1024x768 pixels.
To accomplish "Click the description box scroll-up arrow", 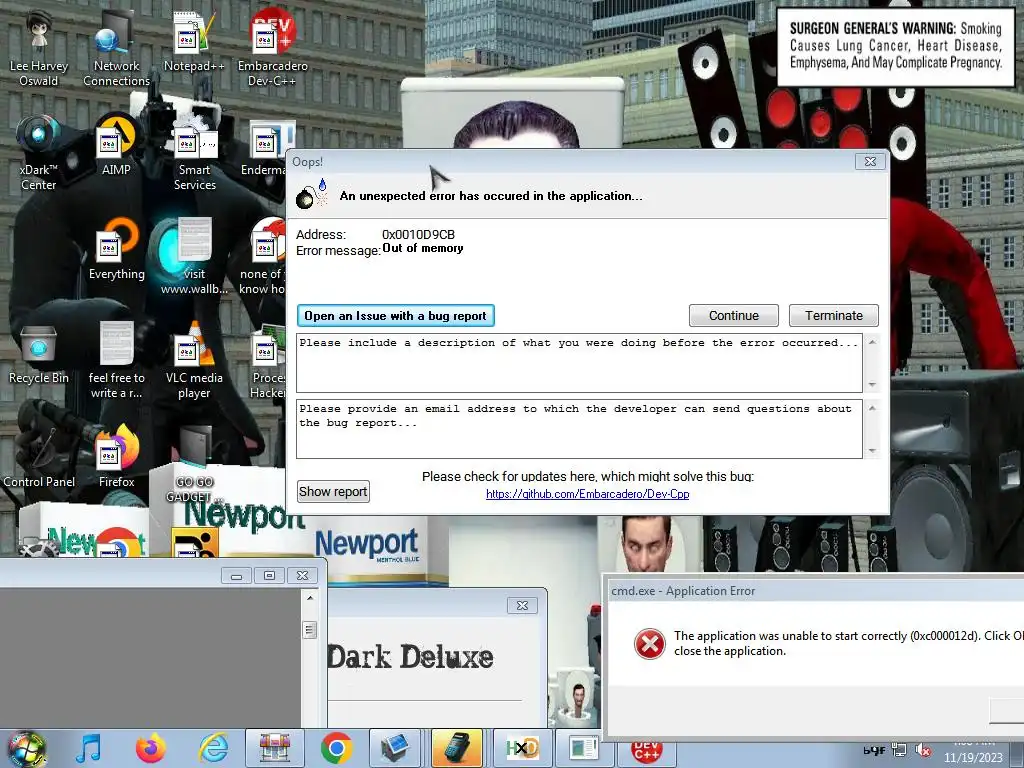I will click(x=872, y=342).
